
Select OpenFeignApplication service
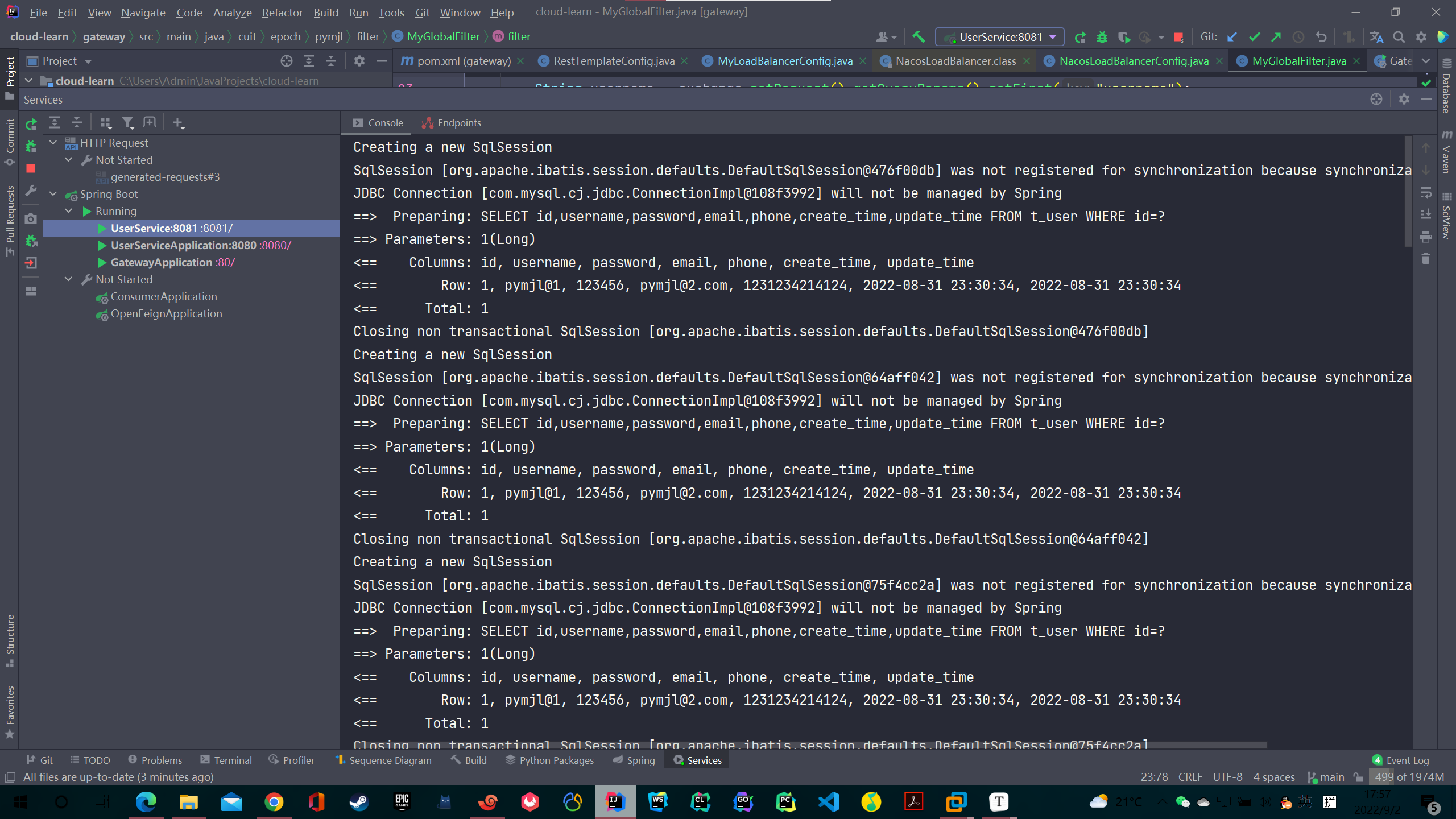tap(166, 313)
